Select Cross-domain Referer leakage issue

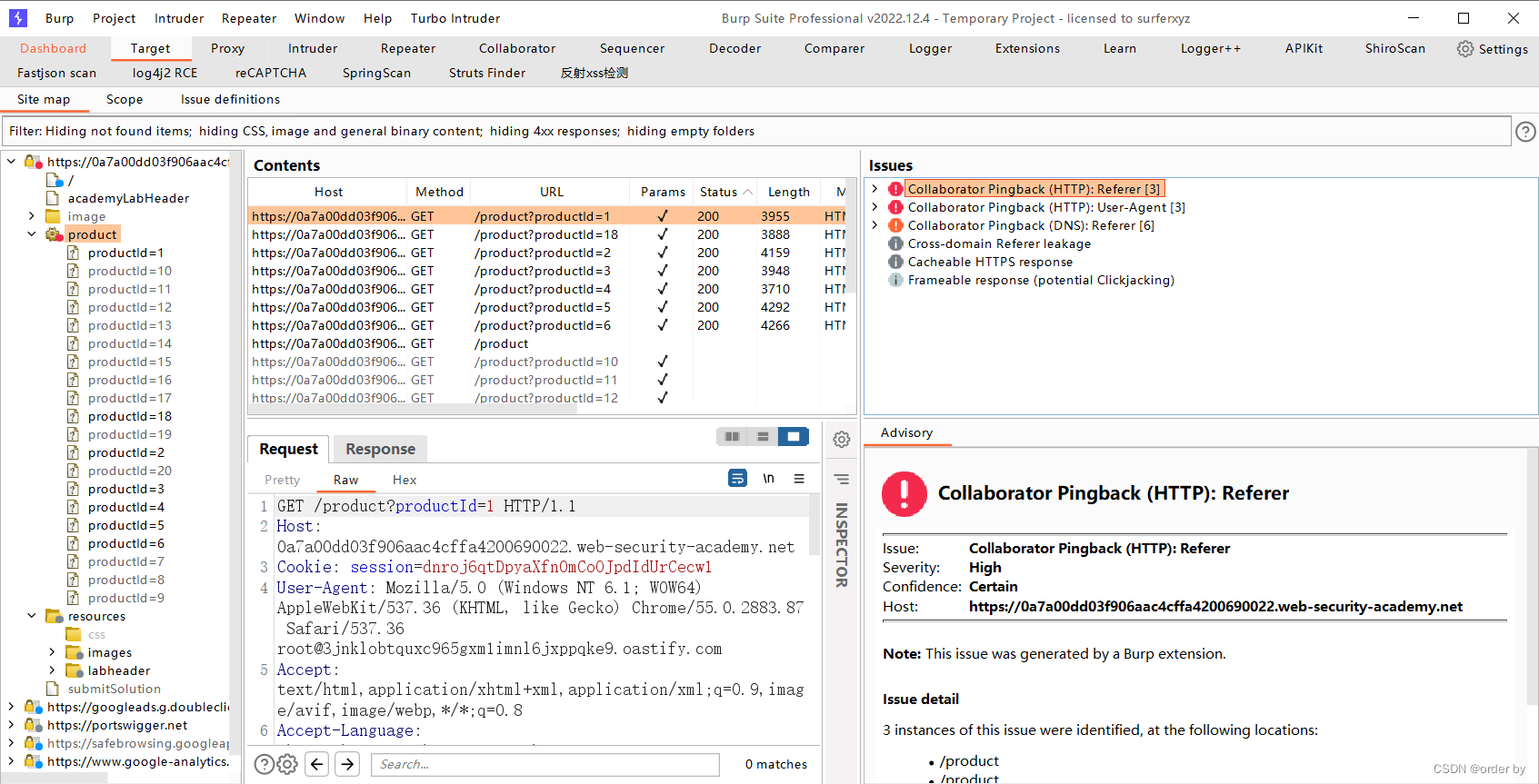[x=999, y=243]
